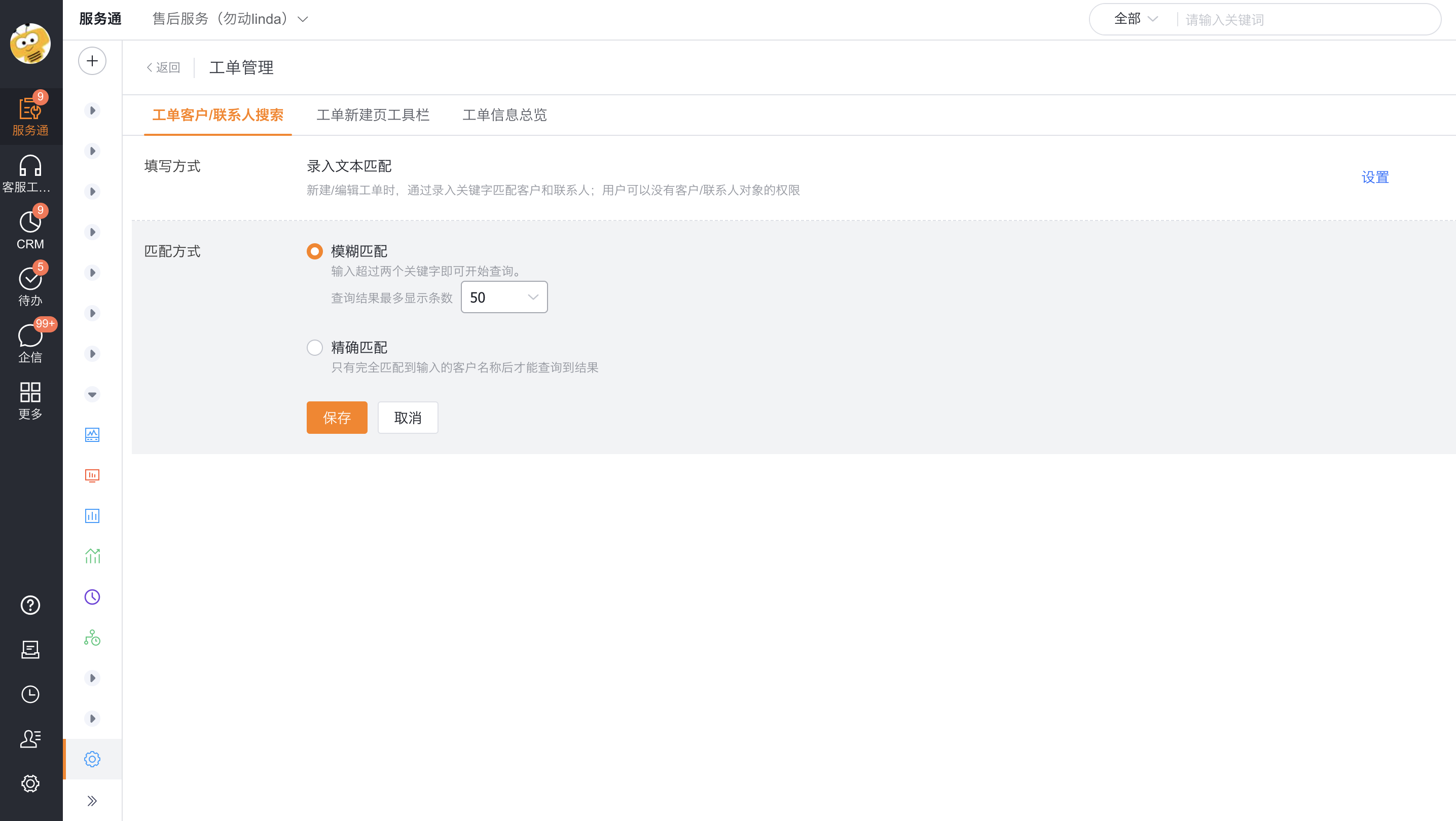Click the 工单管理 page heading
This screenshot has width=1456, height=821.
(x=241, y=68)
